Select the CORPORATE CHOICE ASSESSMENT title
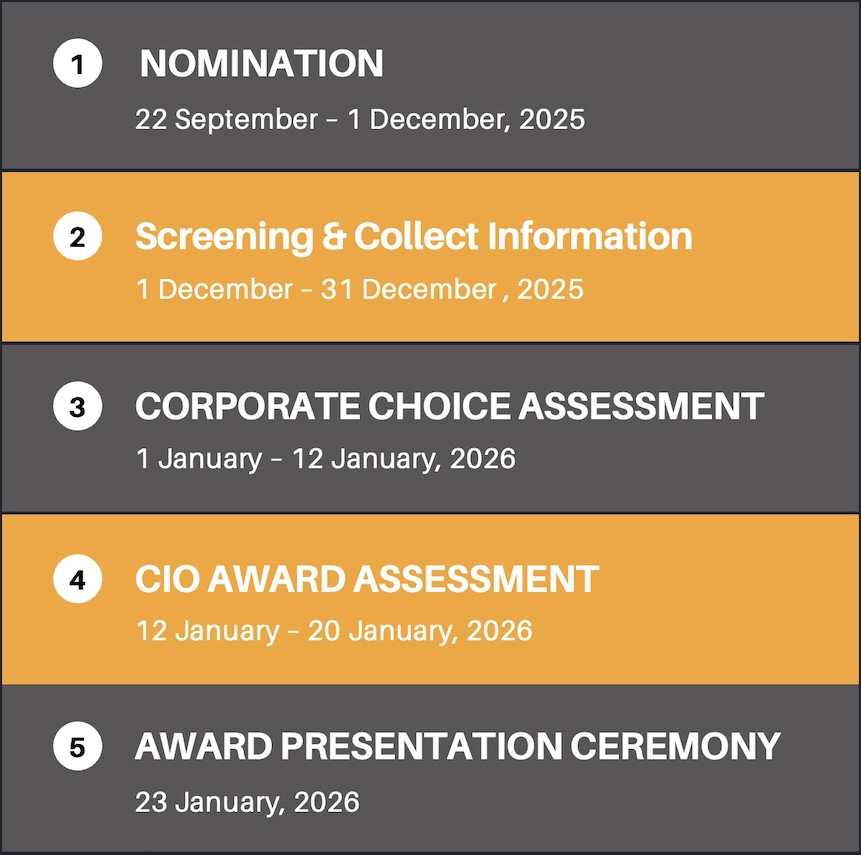Viewport: 861px width, 855px height. click(449, 407)
